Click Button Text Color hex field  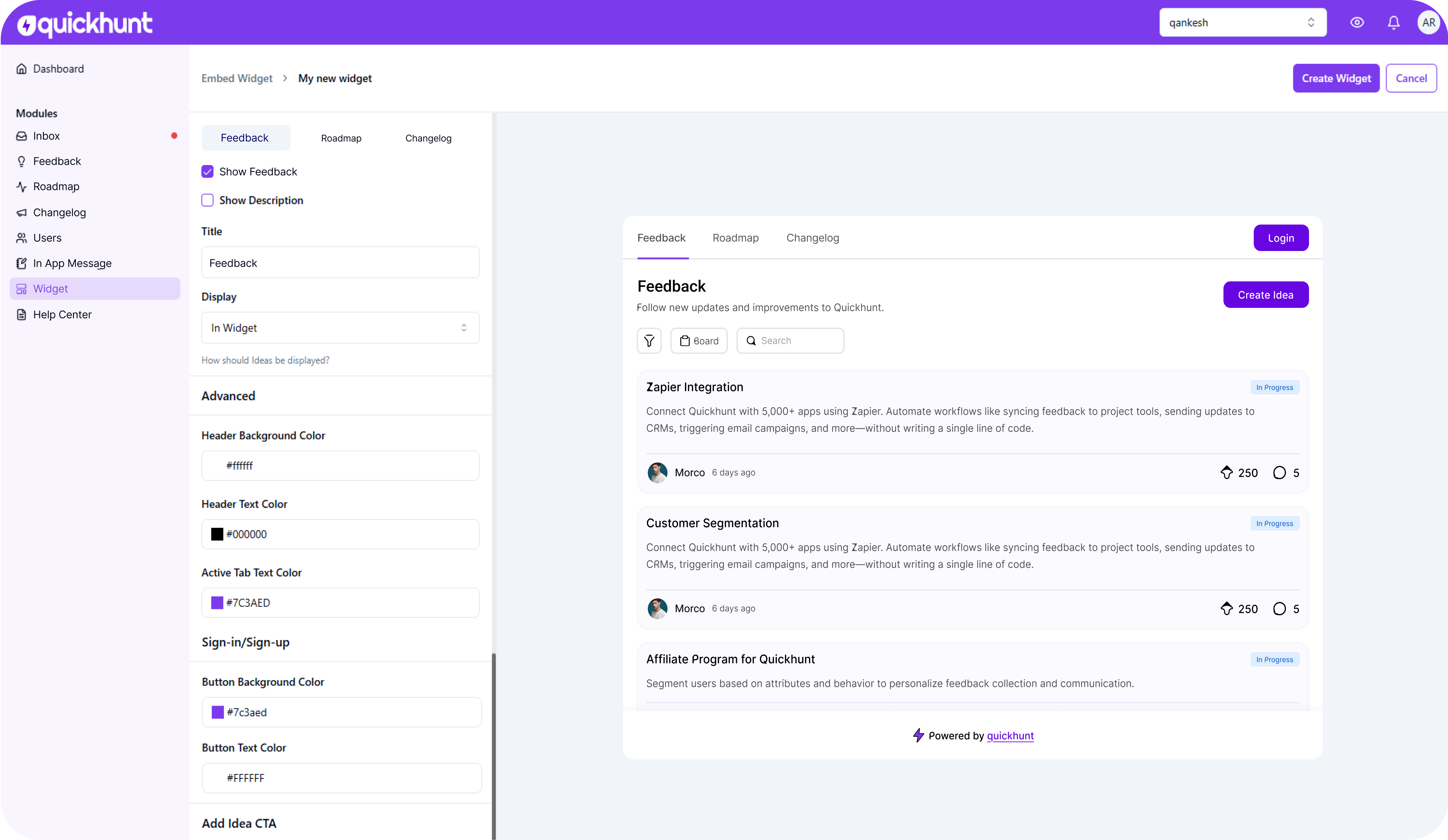tap(341, 778)
